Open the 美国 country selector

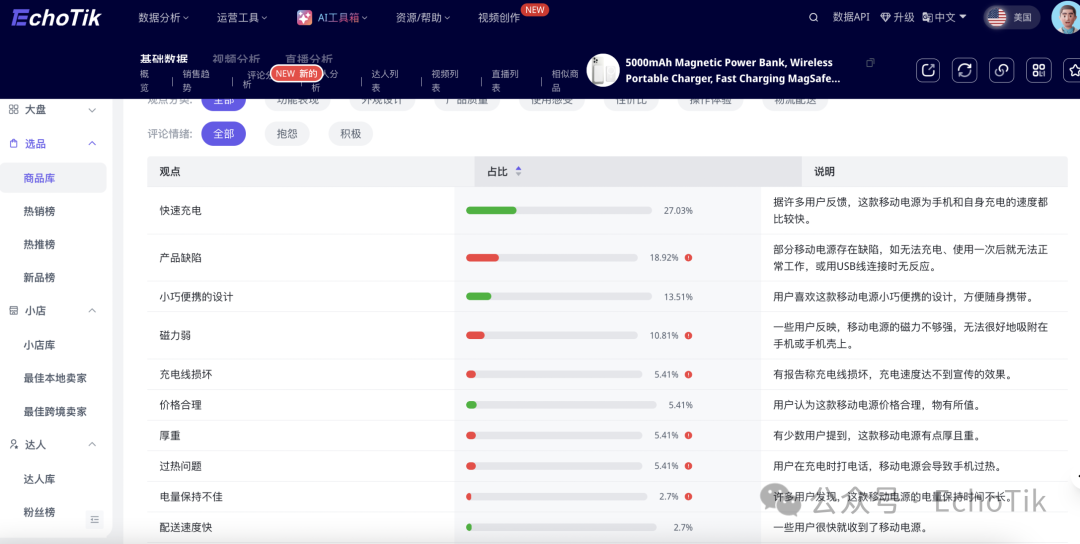(1012, 17)
